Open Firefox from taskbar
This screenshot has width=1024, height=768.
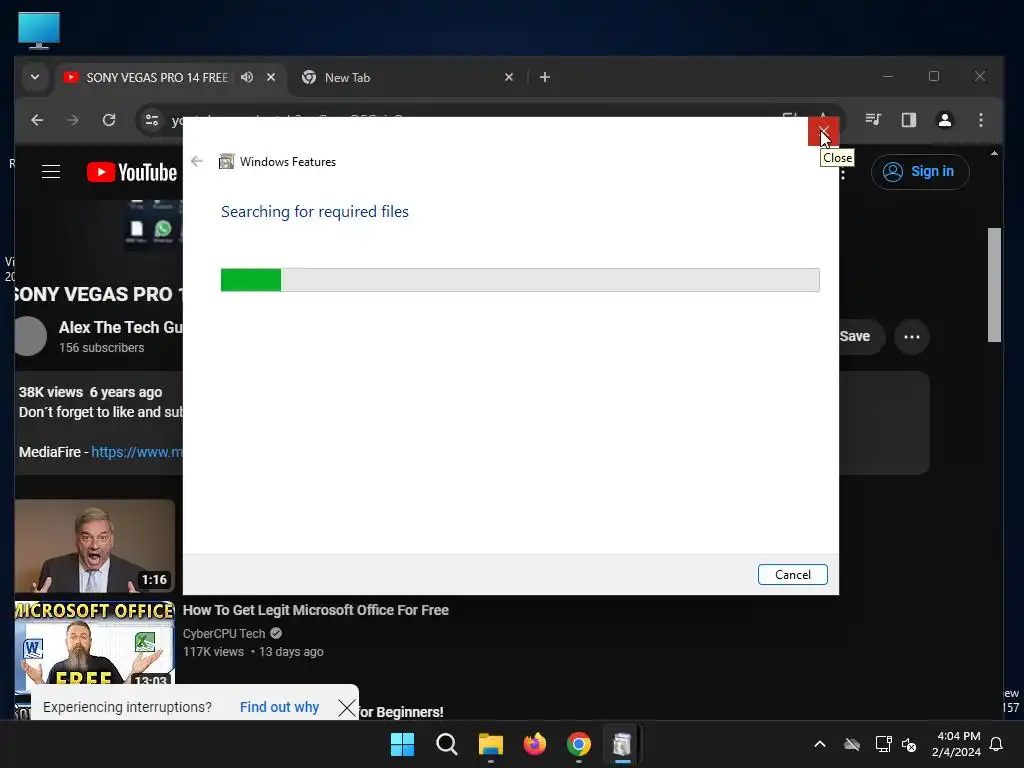tap(535, 744)
